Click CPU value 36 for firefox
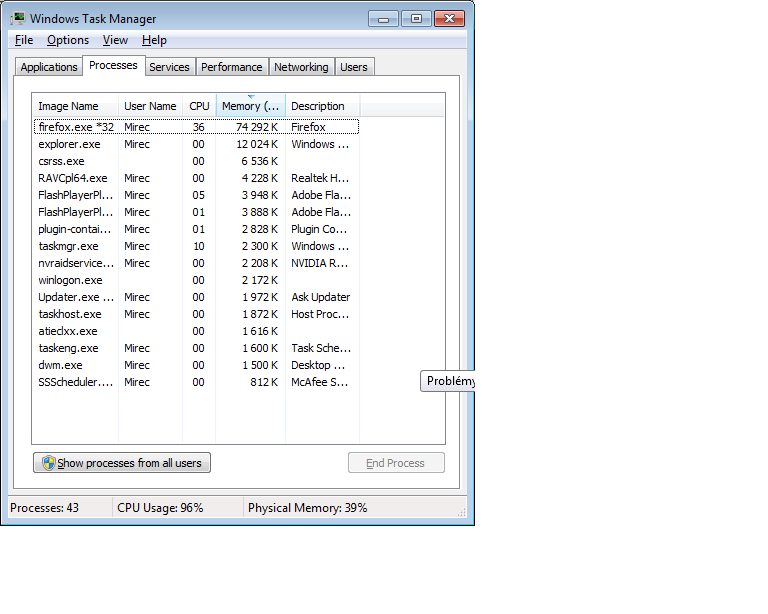This screenshot has height=614, width=768. [198, 127]
